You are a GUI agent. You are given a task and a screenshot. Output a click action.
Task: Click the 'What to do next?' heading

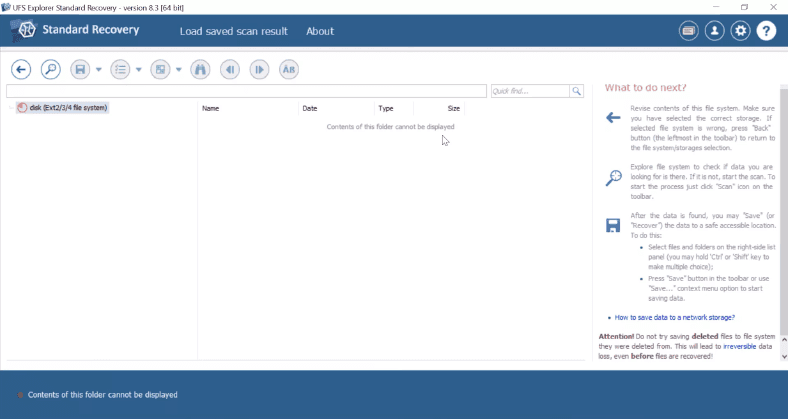[645, 87]
